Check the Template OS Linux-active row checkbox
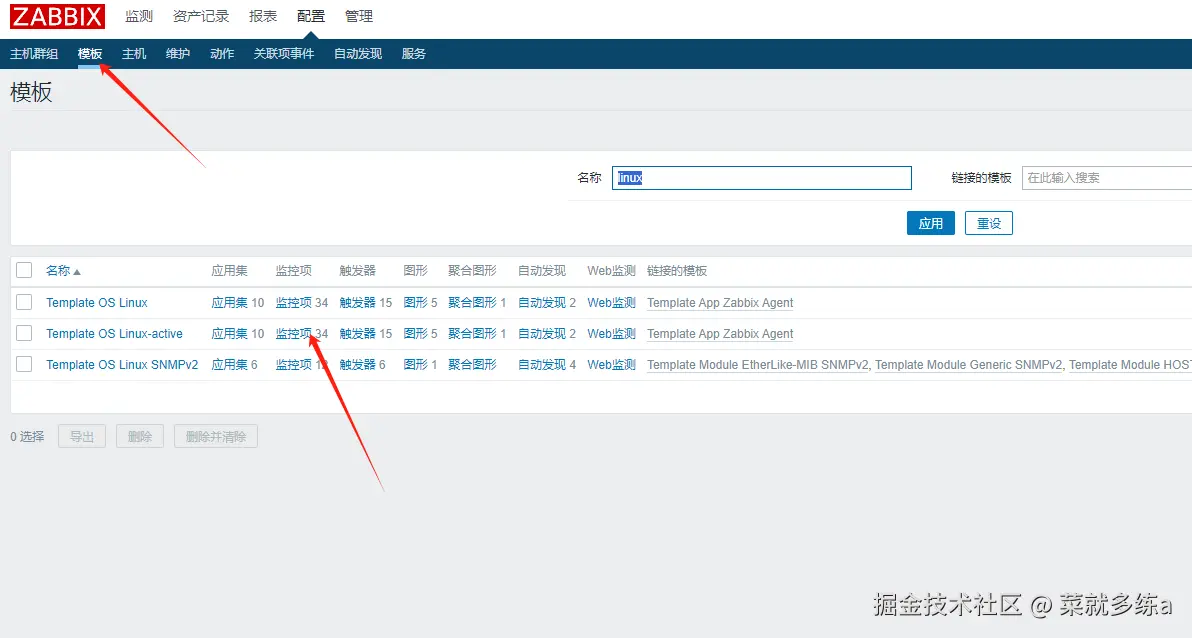Viewport: 1192px width, 638px height. click(x=24, y=333)
